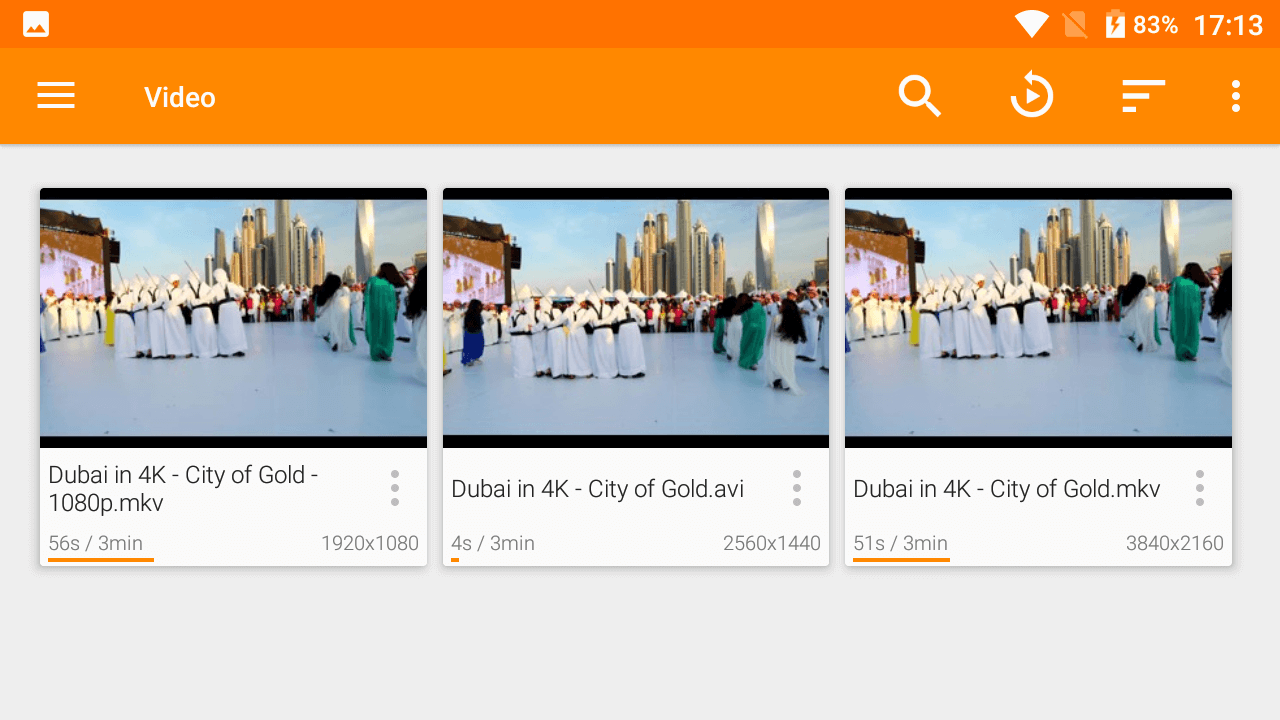The image size is (1280, 720).
Task: Tap the no-SIM status icon
Action: 1076,24
